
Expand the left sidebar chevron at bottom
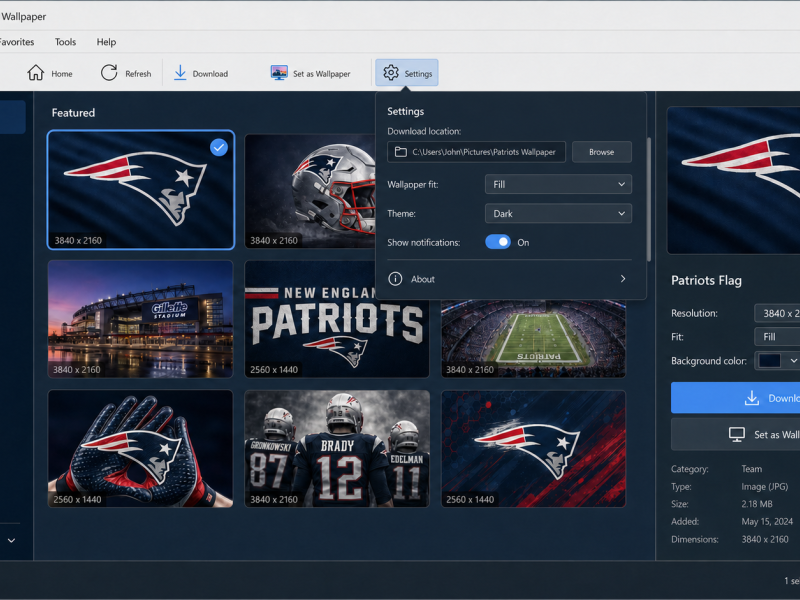pyautogui.click(x=11, y=540)
